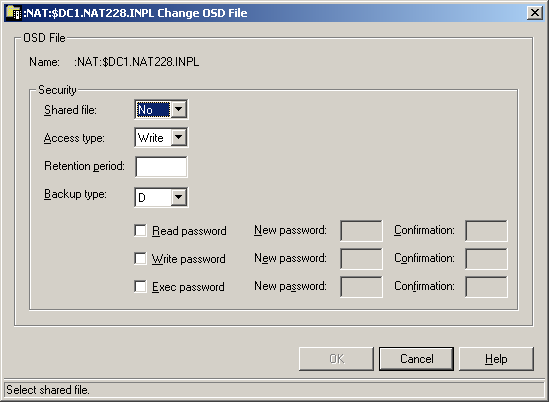Image resolution: width=549 pixels, height=402 pixels.
Task: Open the Backup type dropdown
Action: click(x=179, y=197)
